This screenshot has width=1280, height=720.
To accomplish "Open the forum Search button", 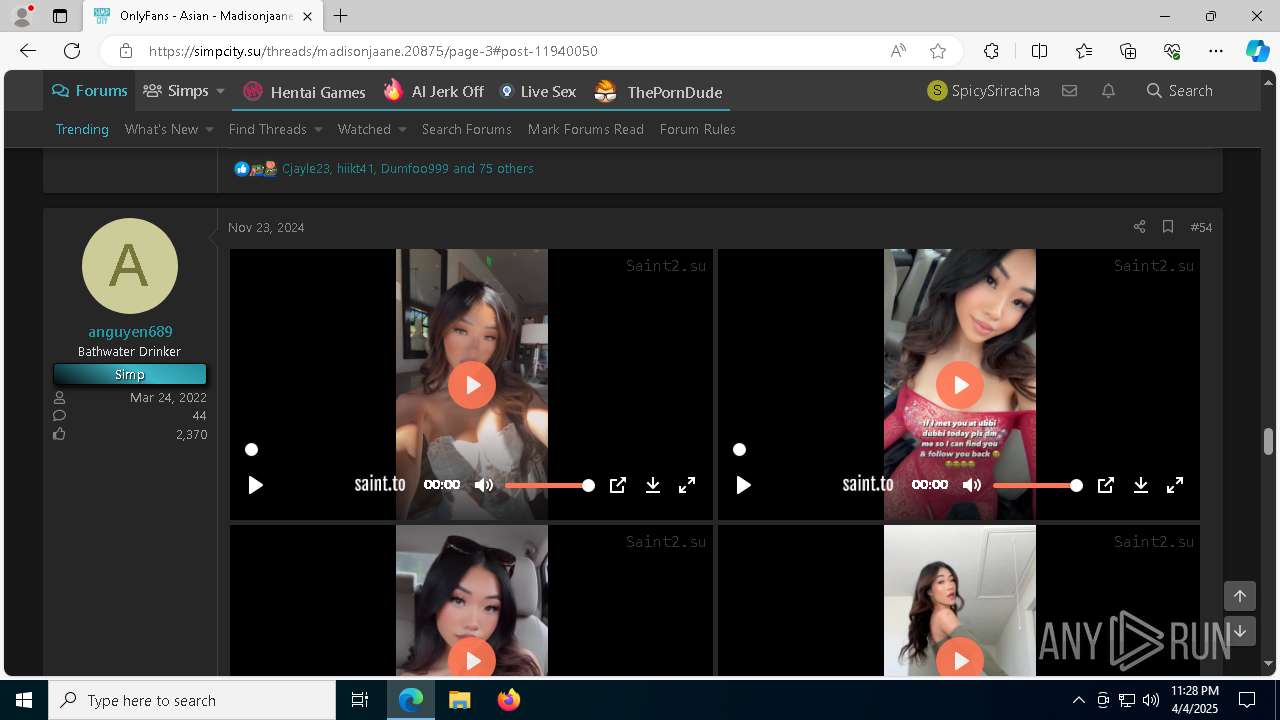I will [1180, 91].
